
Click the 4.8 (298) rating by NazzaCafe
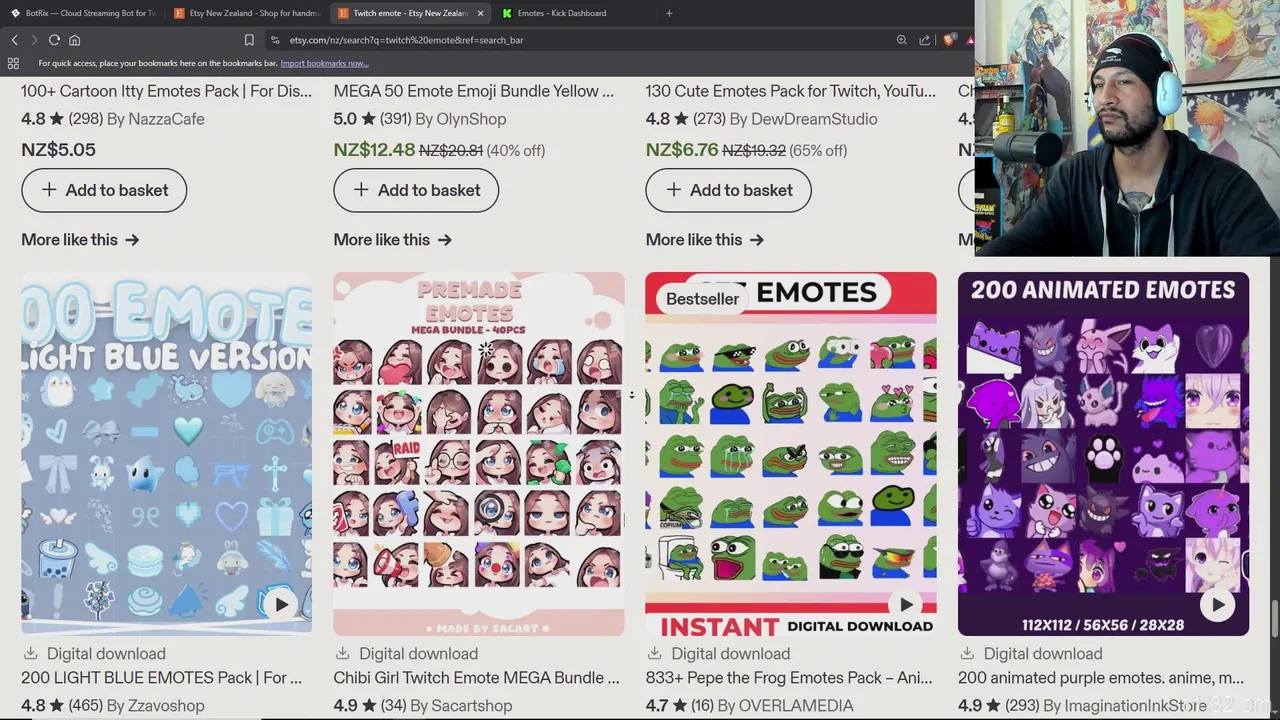[62, 119]
